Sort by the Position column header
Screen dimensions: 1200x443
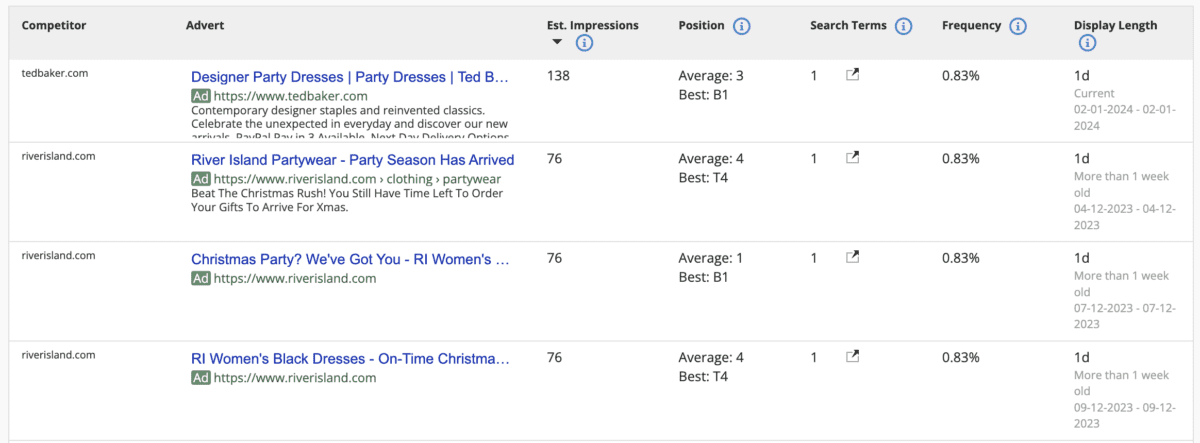[701, 26]
